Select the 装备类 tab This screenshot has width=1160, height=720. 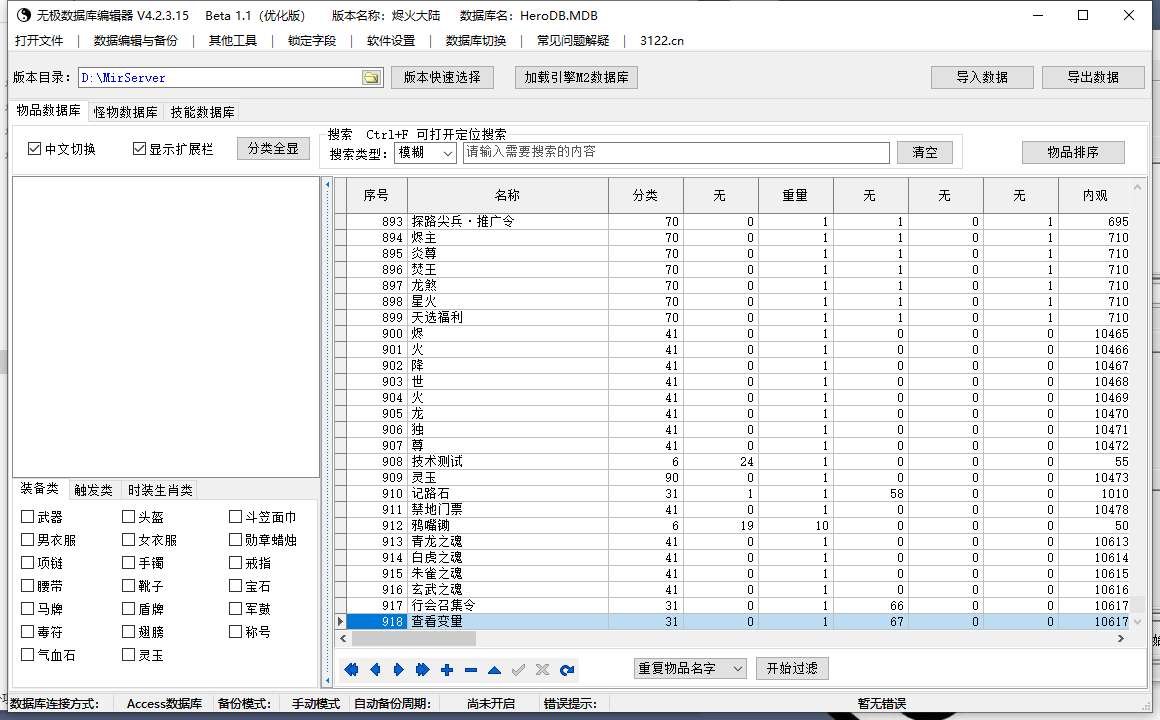pos(39,488)
